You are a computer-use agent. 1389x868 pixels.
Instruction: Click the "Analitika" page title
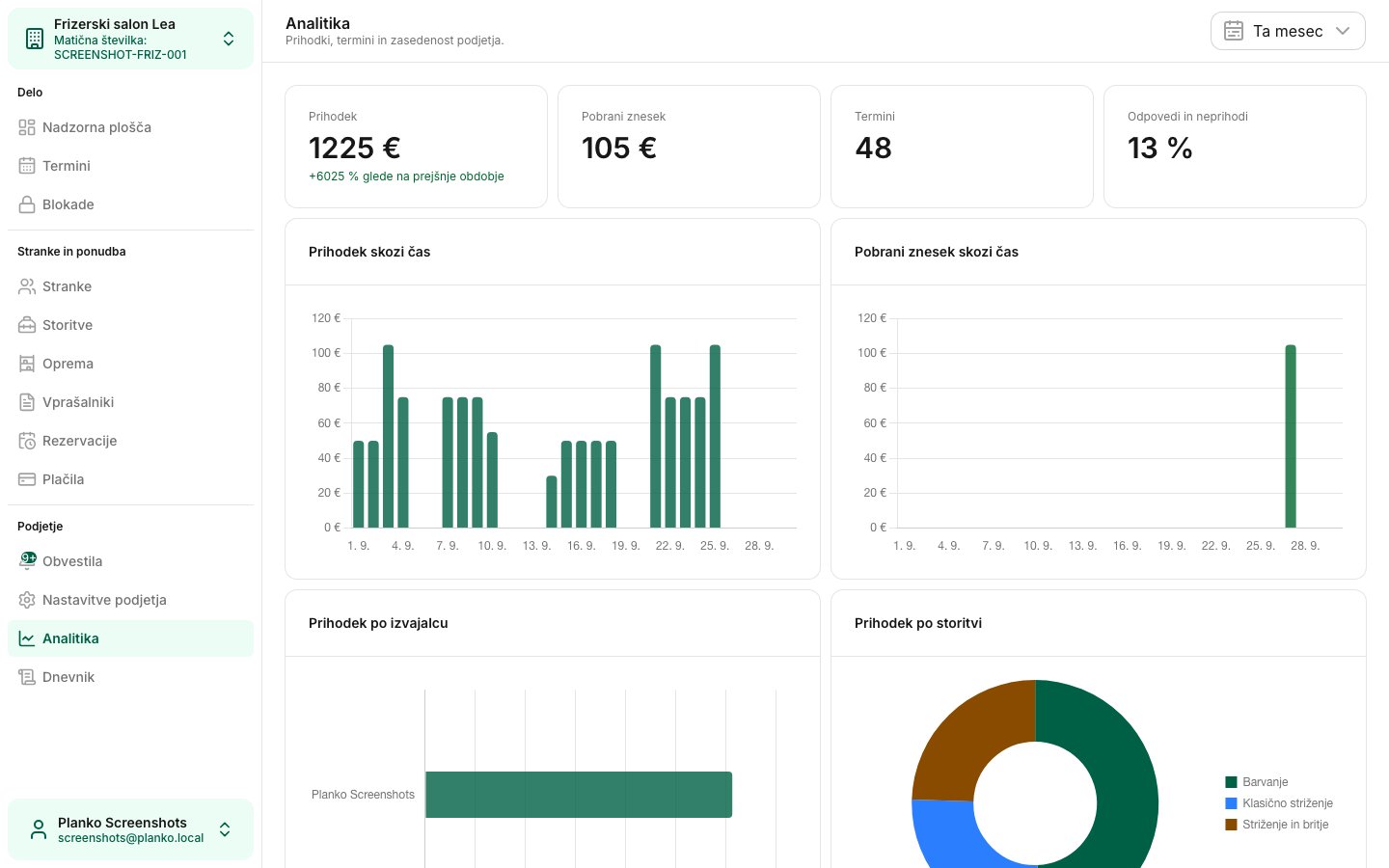317,23
